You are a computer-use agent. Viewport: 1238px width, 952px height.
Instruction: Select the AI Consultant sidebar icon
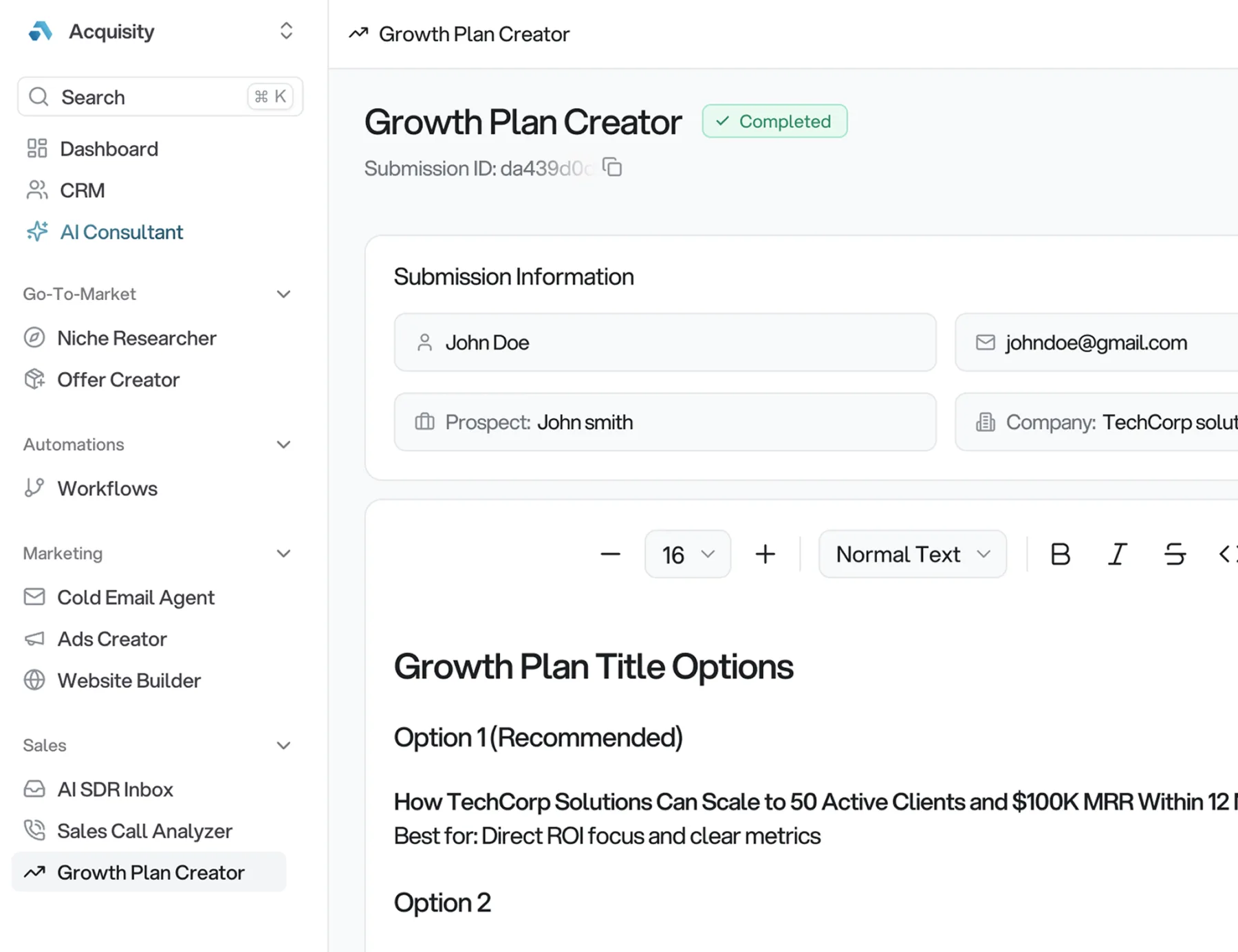pyautogui.click(x=37, y=232)
